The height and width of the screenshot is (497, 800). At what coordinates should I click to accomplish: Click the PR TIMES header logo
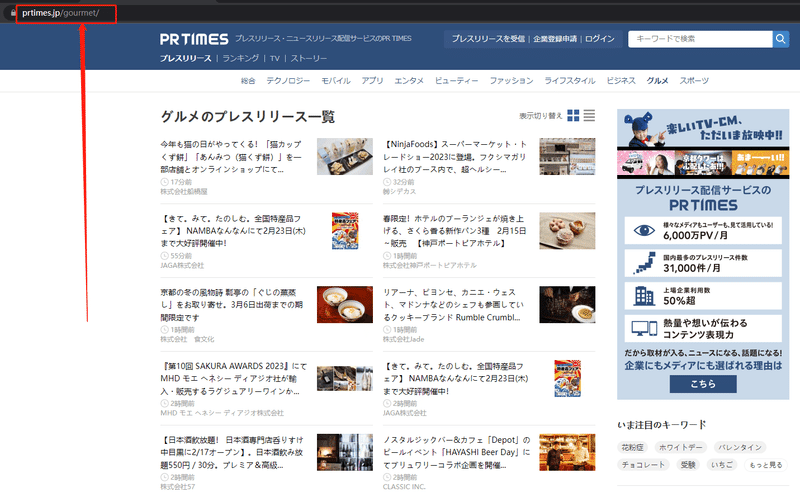click(194, 39)
